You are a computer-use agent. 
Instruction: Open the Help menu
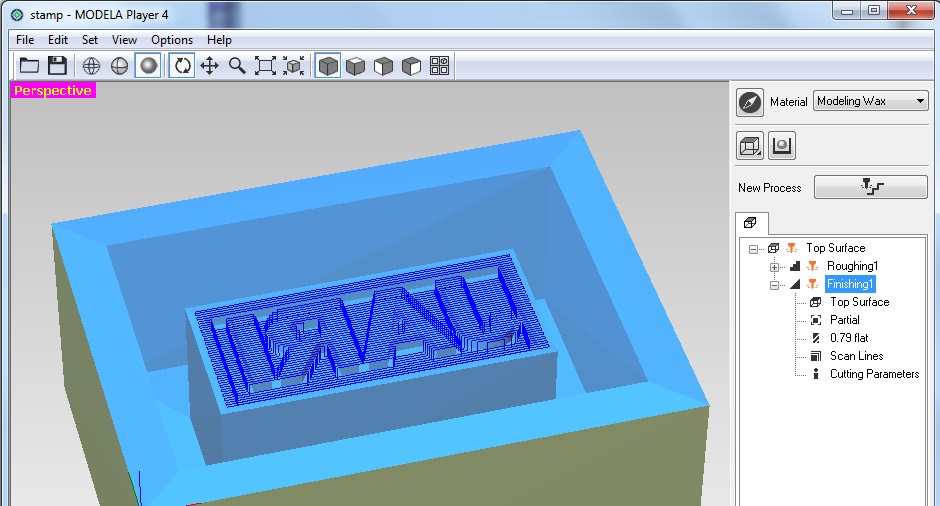tap(219, 40)
